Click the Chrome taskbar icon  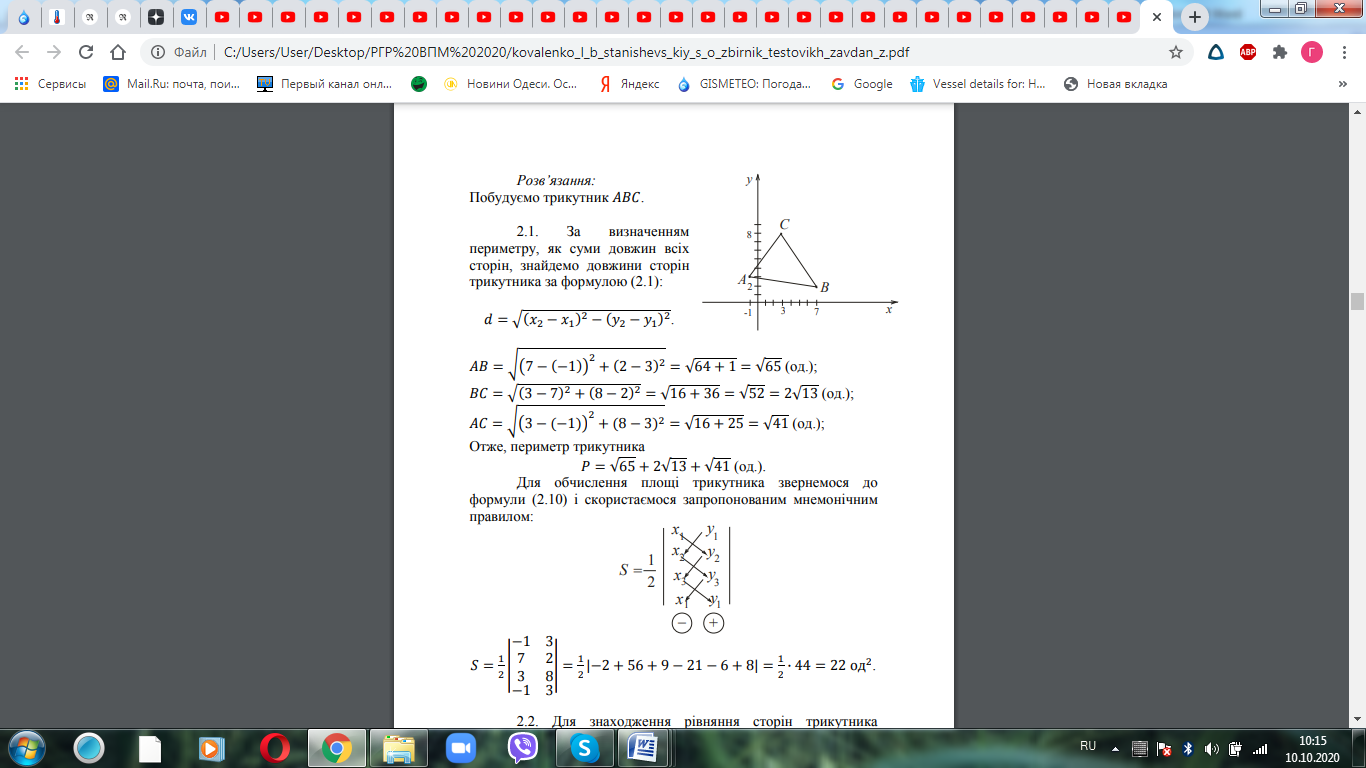[x=336, y=746]
